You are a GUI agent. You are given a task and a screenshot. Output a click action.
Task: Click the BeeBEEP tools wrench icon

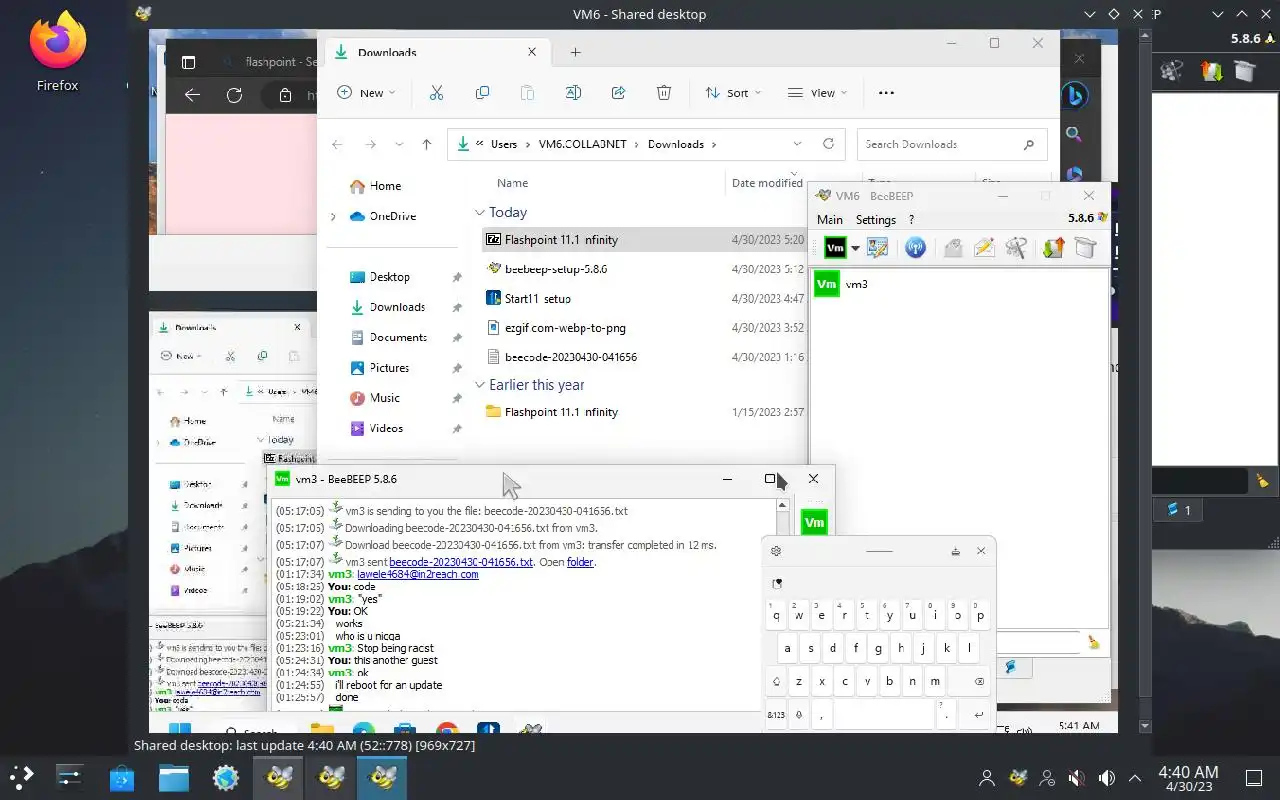(1017, 248)
